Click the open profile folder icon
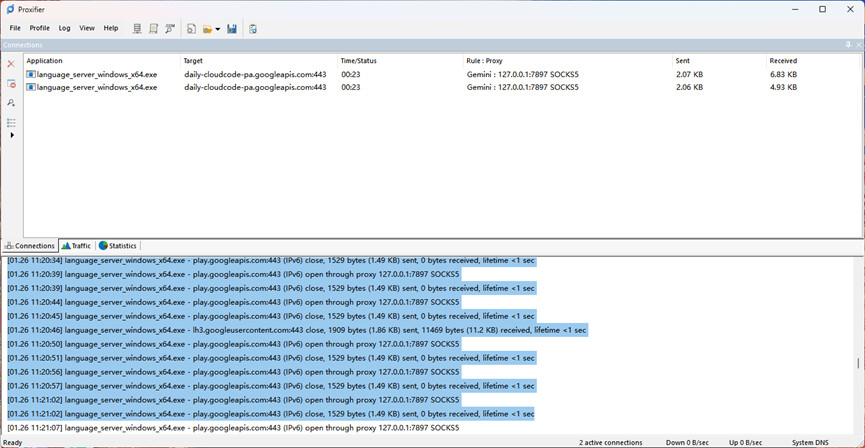 click(x=207, y=29)
